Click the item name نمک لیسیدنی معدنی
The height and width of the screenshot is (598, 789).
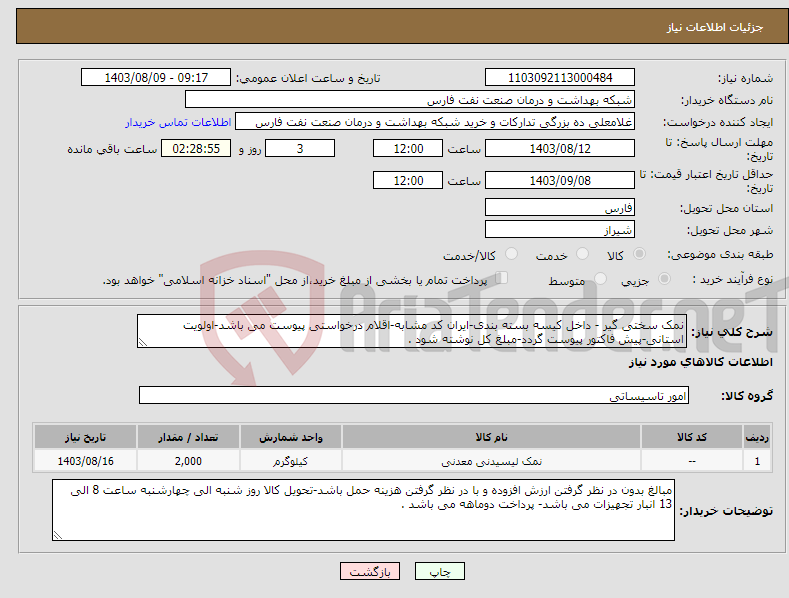click(x=491, y=461)
